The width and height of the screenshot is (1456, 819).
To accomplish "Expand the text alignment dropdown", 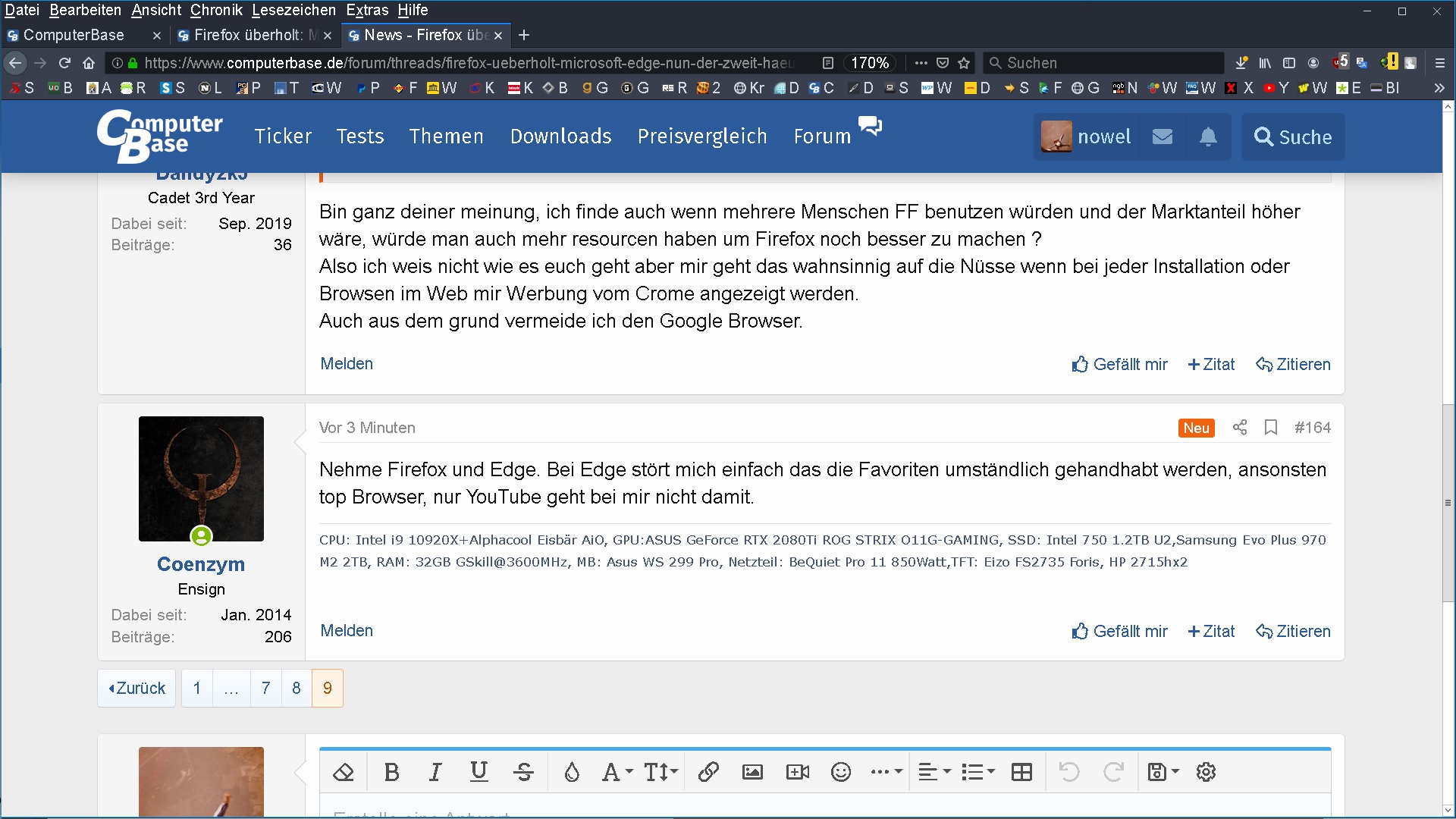I will [x=934, y=772].
